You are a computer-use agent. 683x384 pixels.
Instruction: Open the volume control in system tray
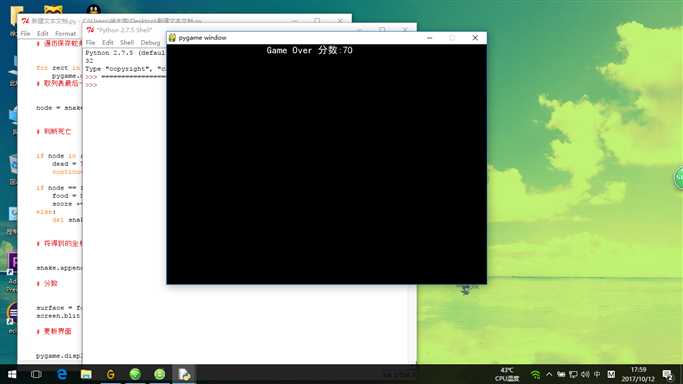(585, 374)
